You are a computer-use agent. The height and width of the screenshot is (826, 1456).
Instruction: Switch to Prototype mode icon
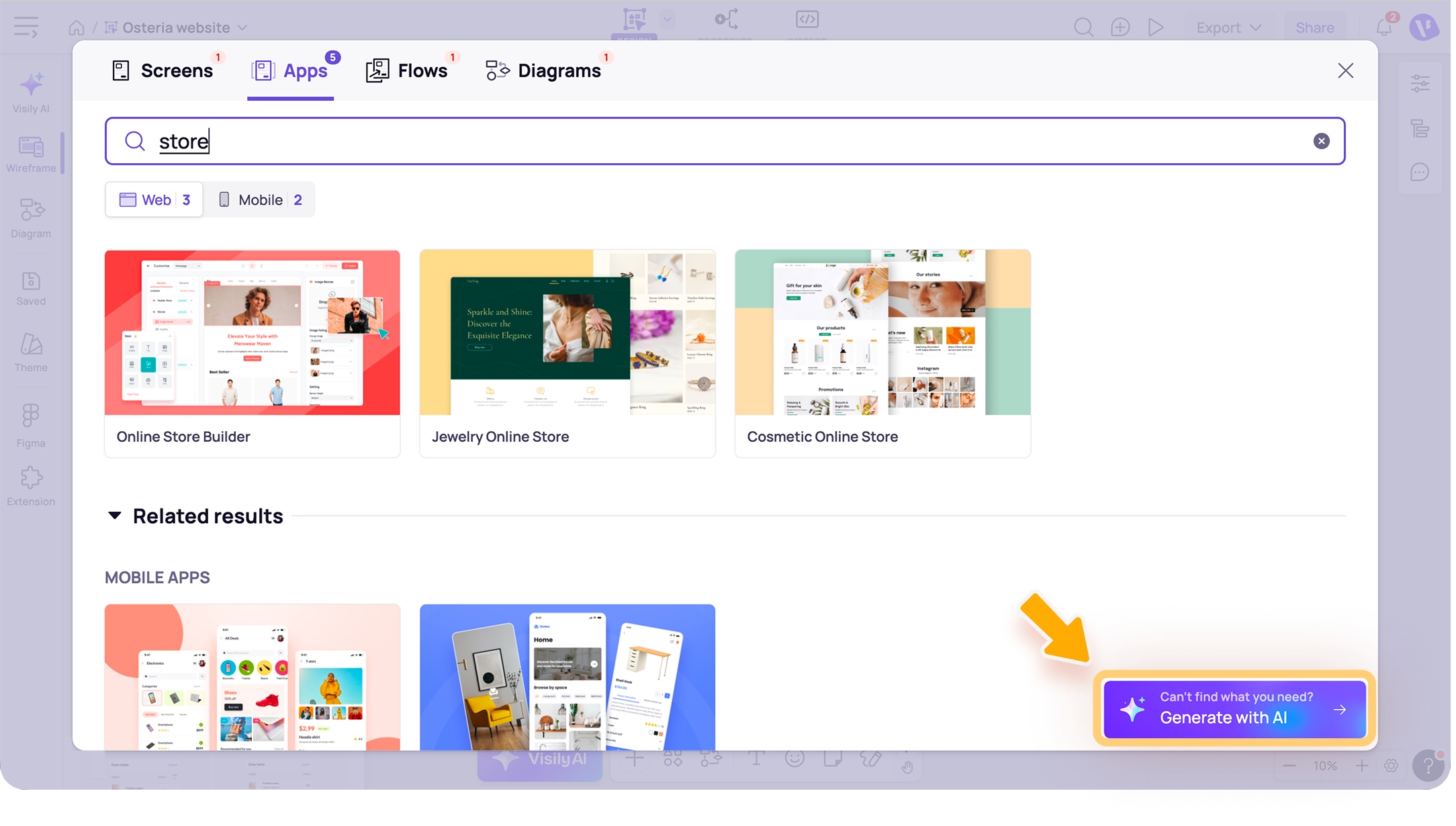pyautogui.click(x=727, y=20)
